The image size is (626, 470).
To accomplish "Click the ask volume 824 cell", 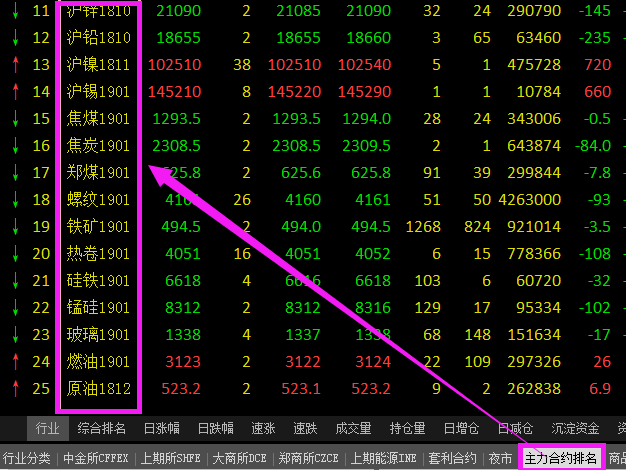I will point(477,226).
